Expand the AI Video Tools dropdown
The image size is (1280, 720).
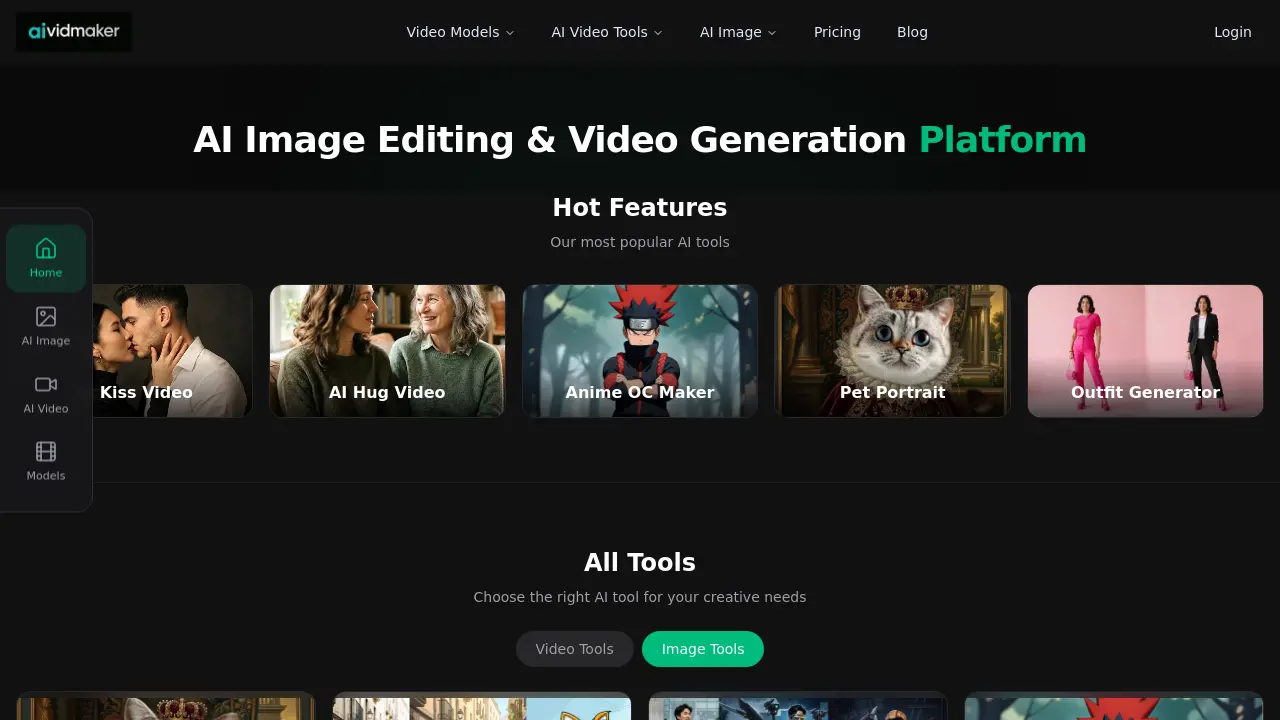607,32
